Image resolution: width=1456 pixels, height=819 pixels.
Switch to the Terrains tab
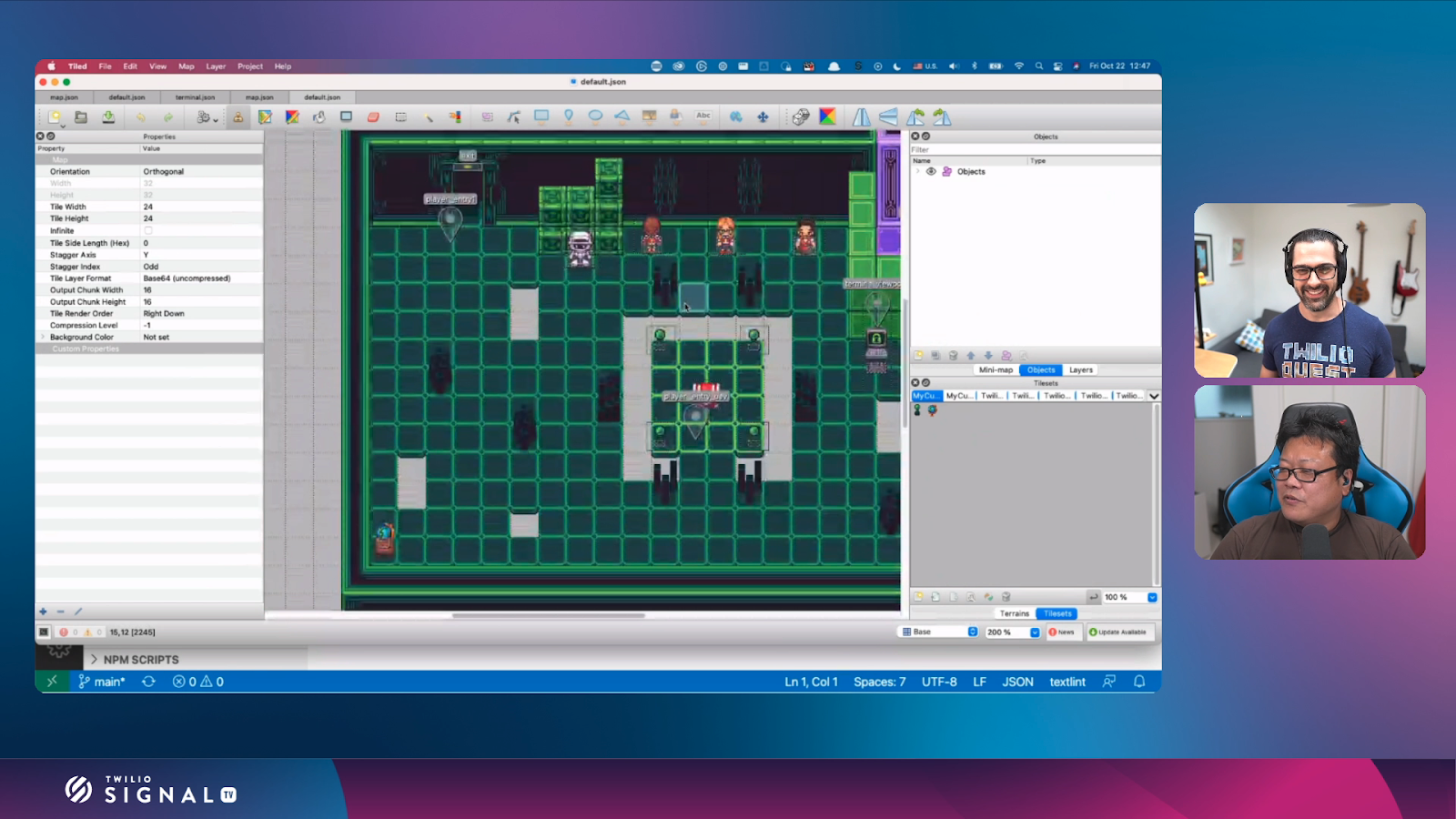[x=1015, y=613]
